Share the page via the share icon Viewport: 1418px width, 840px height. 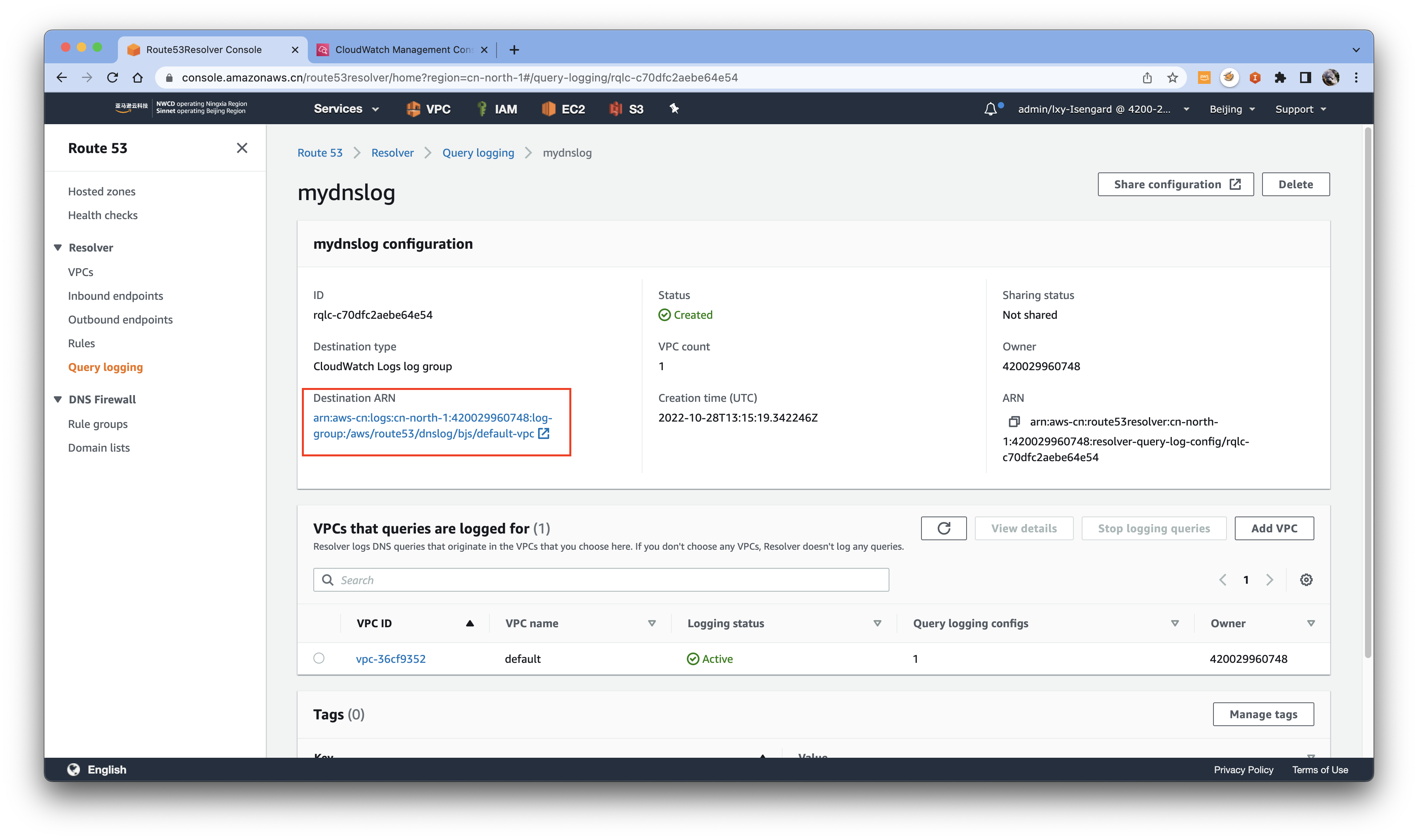[1147, 78]
